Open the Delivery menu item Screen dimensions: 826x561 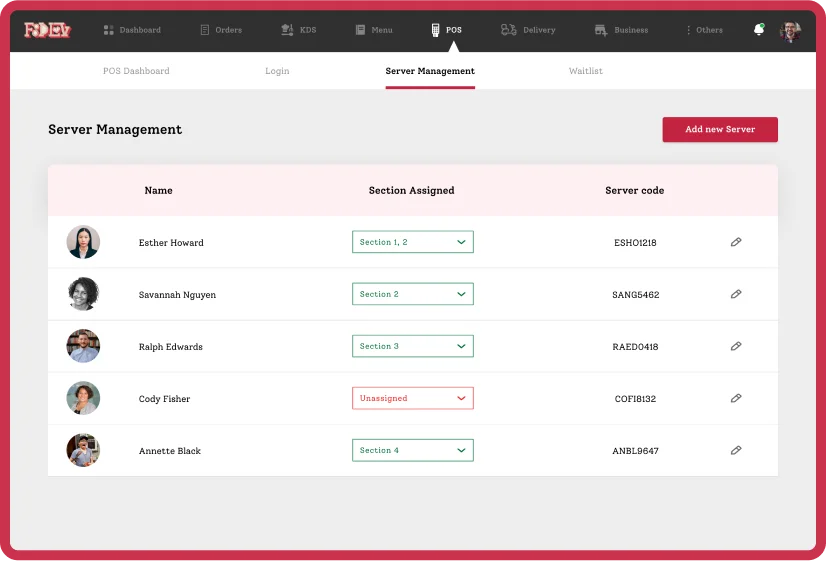528,30
